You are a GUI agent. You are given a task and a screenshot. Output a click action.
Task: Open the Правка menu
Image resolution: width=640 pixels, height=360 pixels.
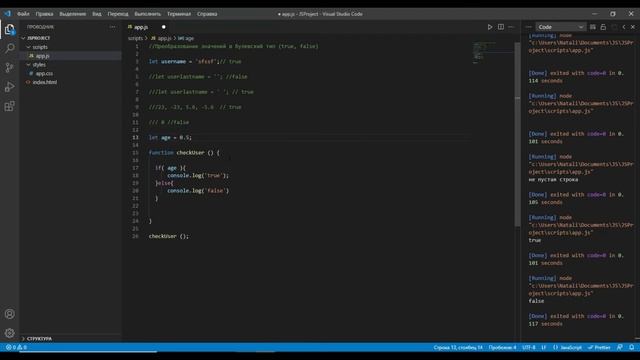point(44,14)
